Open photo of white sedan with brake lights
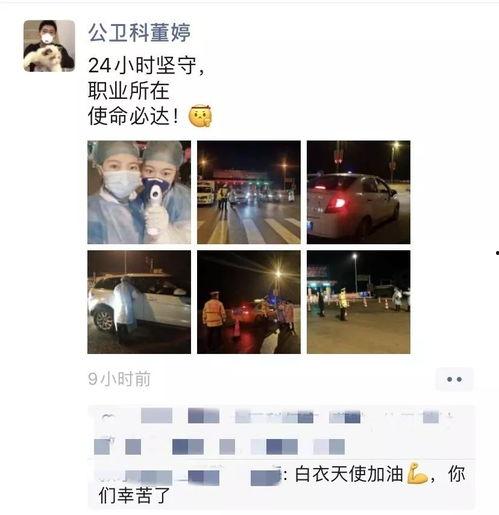499x515 pixels. click(358, 192)
